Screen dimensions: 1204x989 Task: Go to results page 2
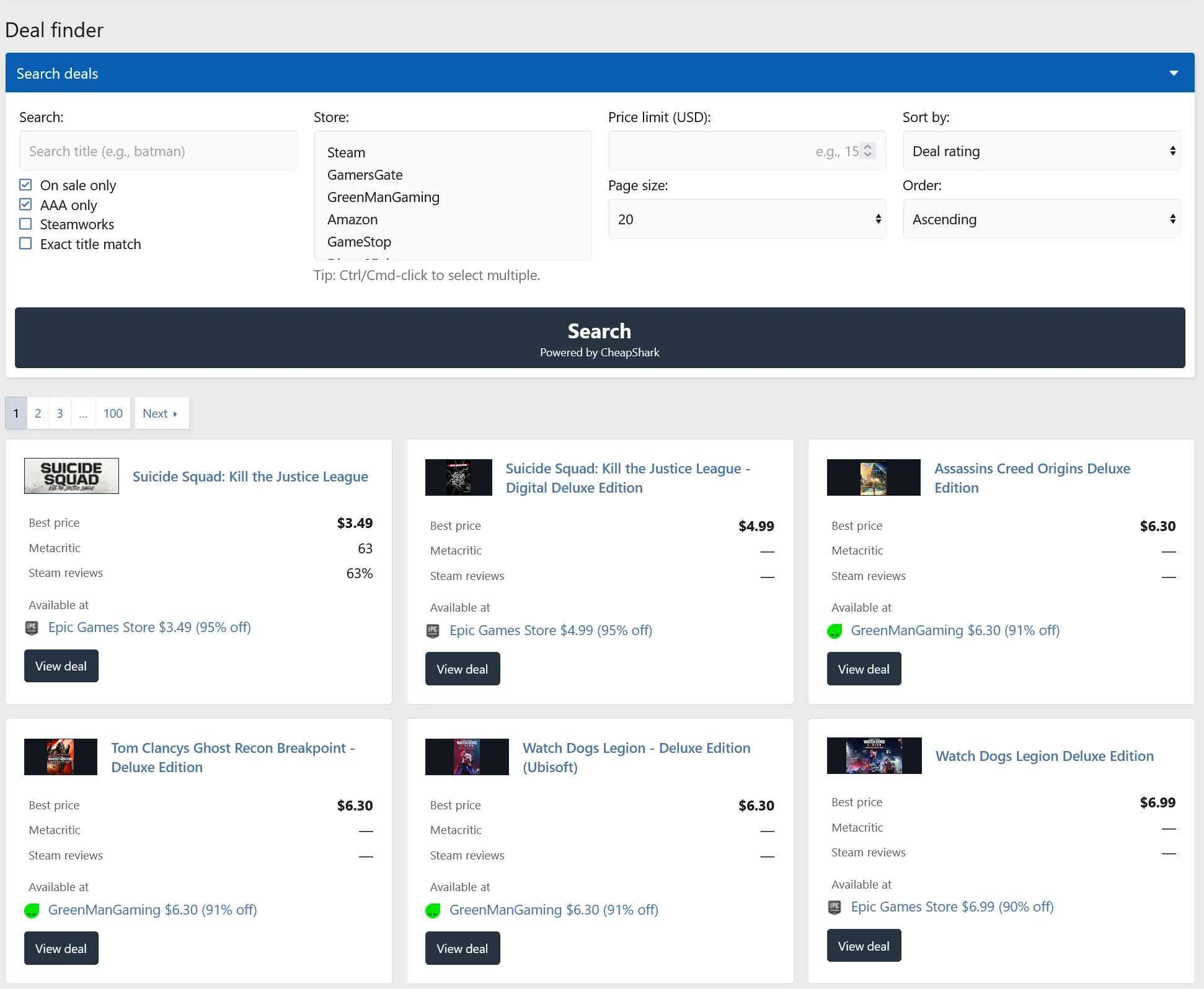38,413
